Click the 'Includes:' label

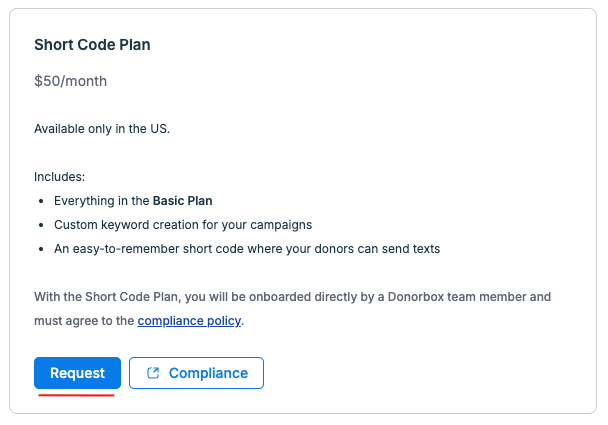59,177
